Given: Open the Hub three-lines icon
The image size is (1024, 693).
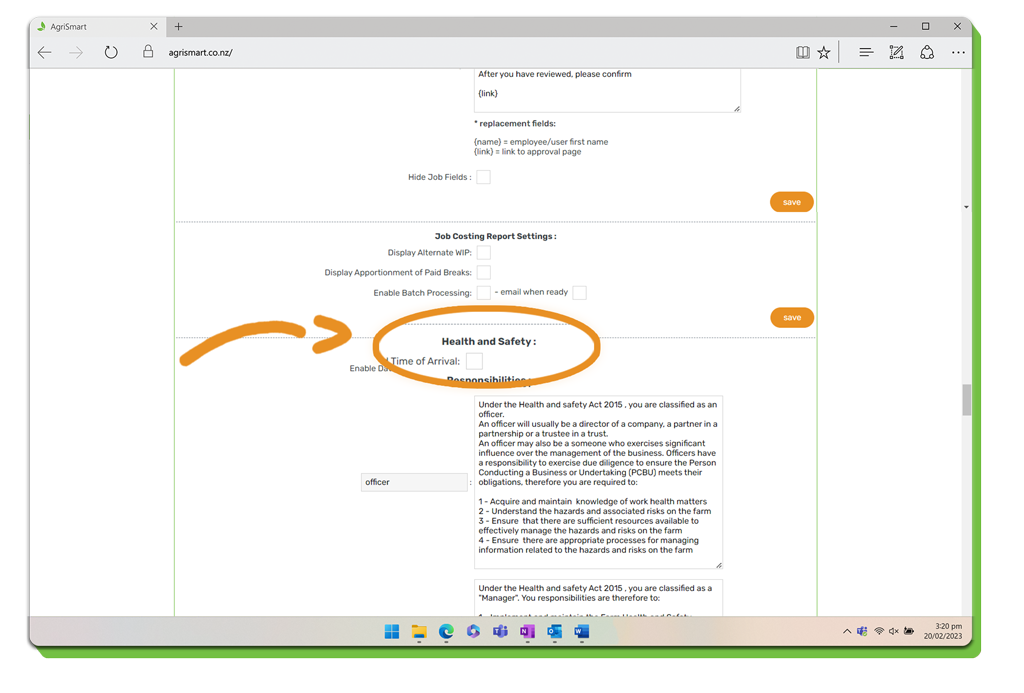Looking at the screenshot, I should (866, 53).
